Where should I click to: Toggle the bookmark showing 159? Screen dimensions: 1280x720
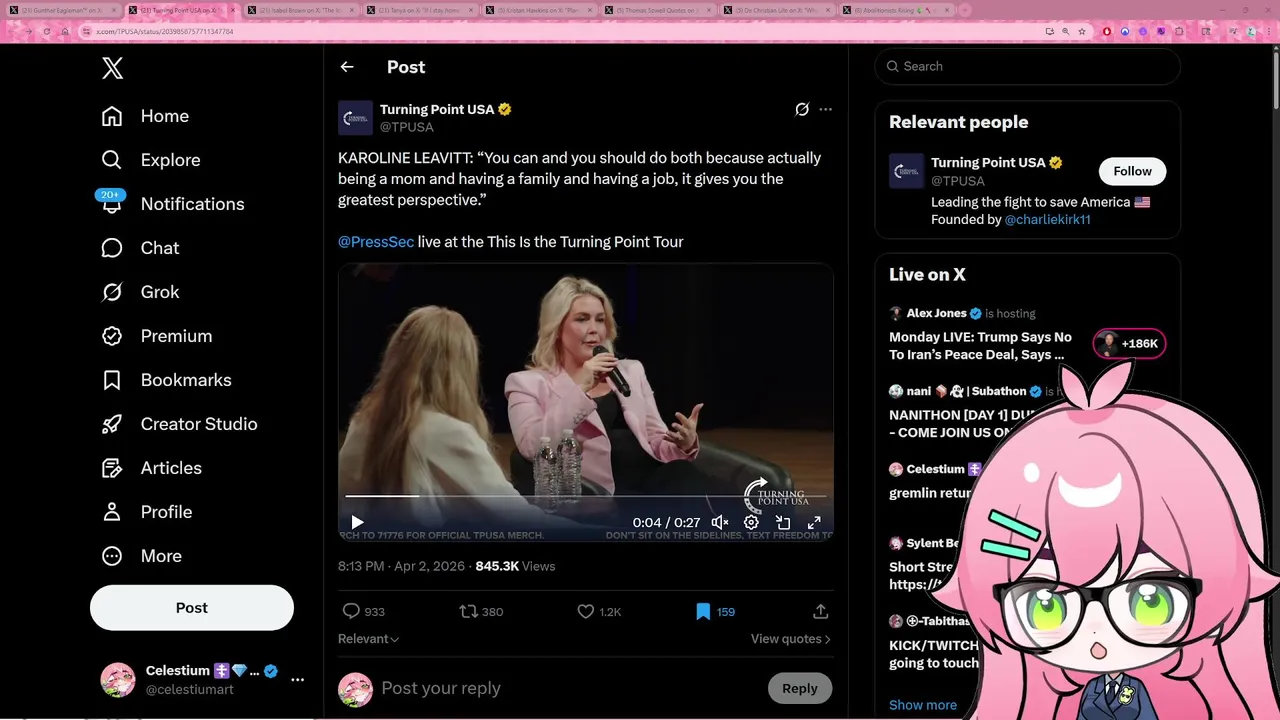pos(703,611)
